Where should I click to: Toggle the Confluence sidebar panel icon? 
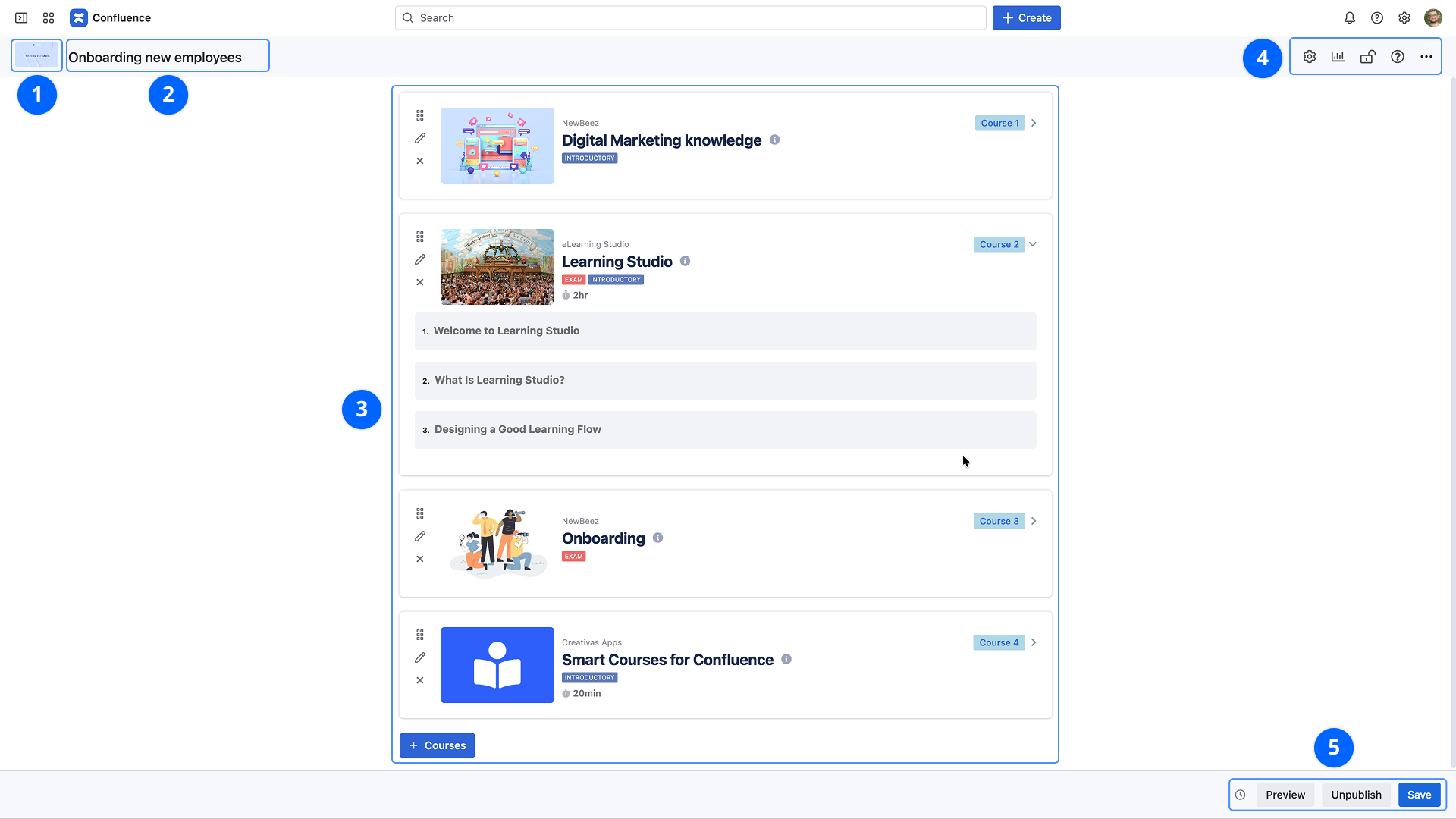click(x=21, y=17)
